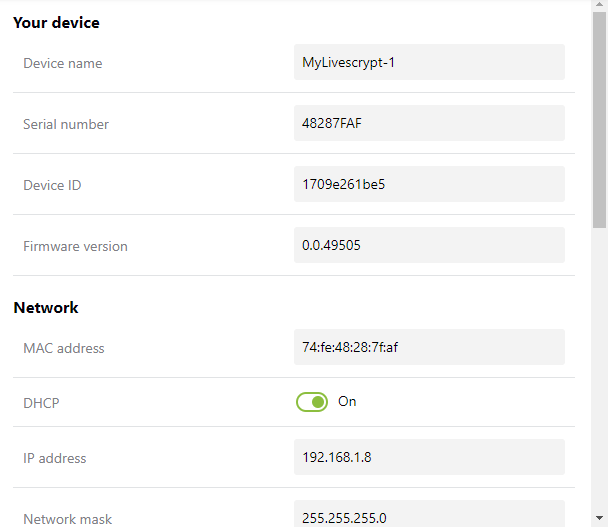The height and width of the screenshot is (527, 608).
Task: Click the Device name label
Action: 63,63
